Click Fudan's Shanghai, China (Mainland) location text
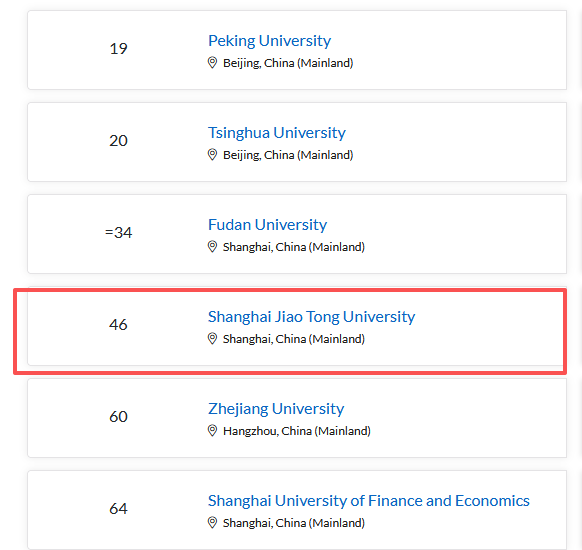The image size is (582, 550). tap(294, 247)
